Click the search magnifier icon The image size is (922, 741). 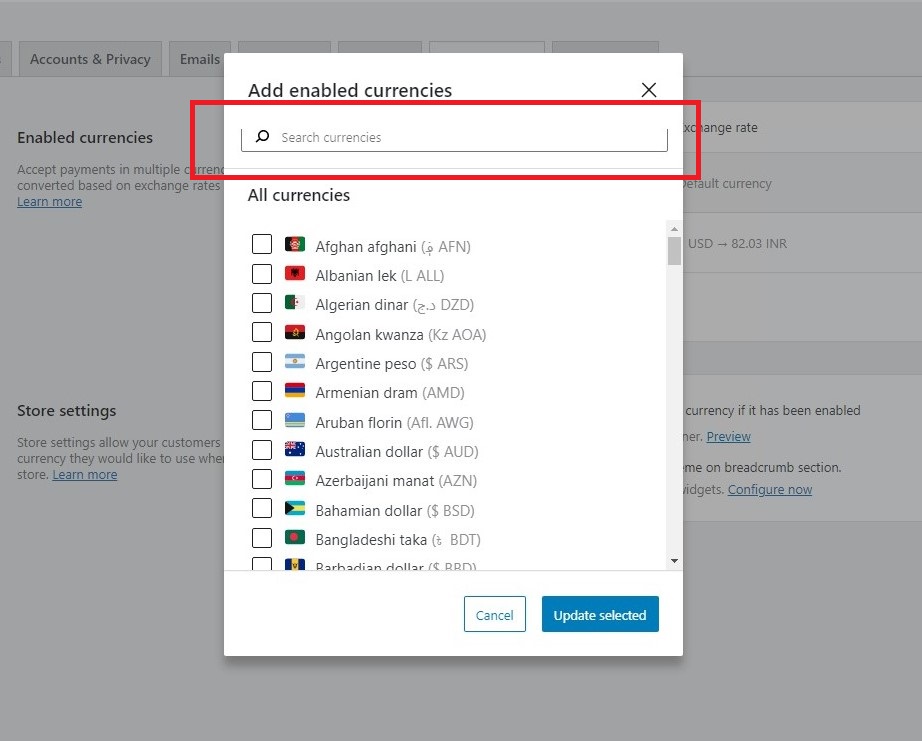pyautogui.click(x=261, y=137)
